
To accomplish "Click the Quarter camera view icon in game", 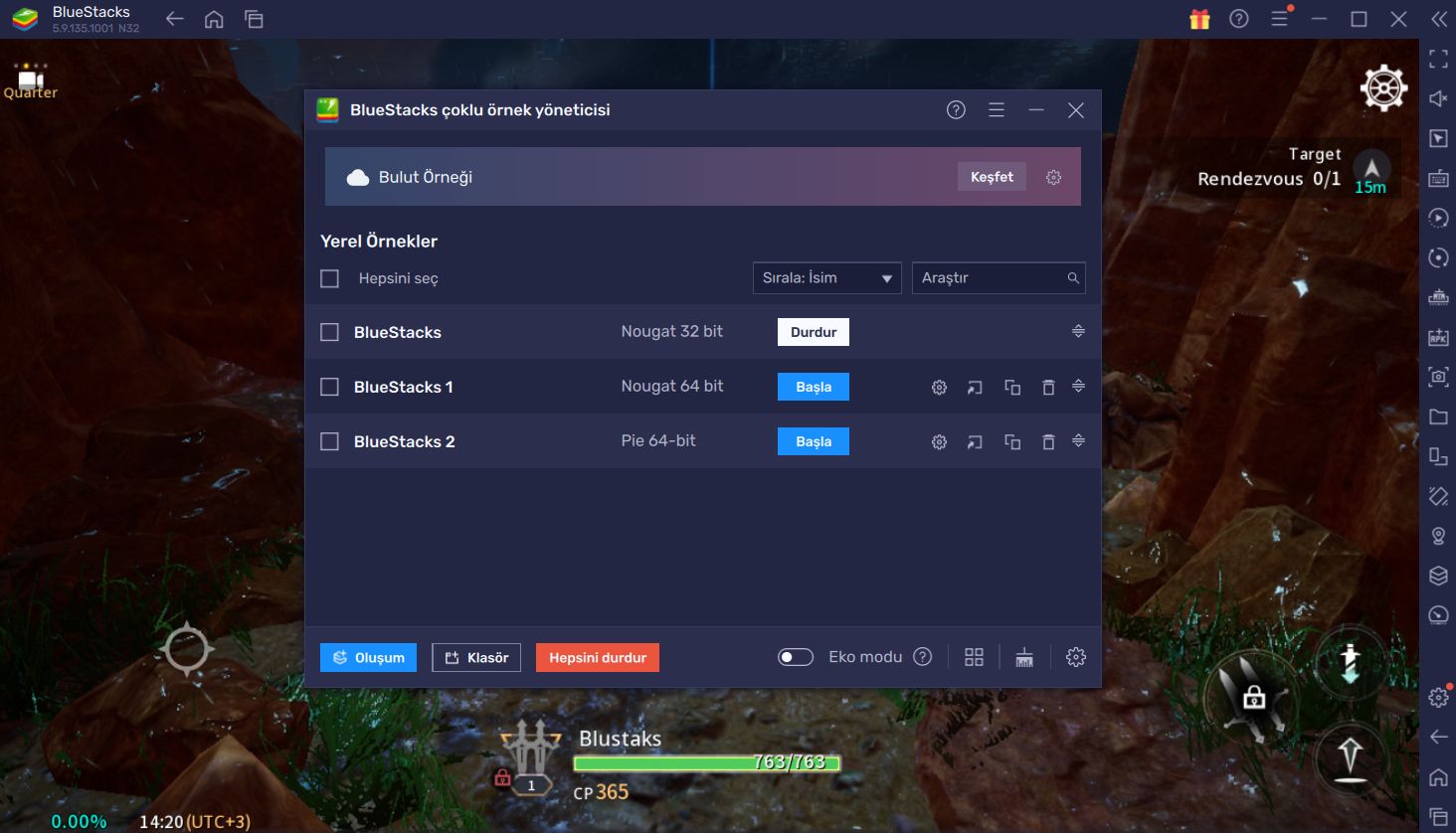I will click(x=31, y=81).
